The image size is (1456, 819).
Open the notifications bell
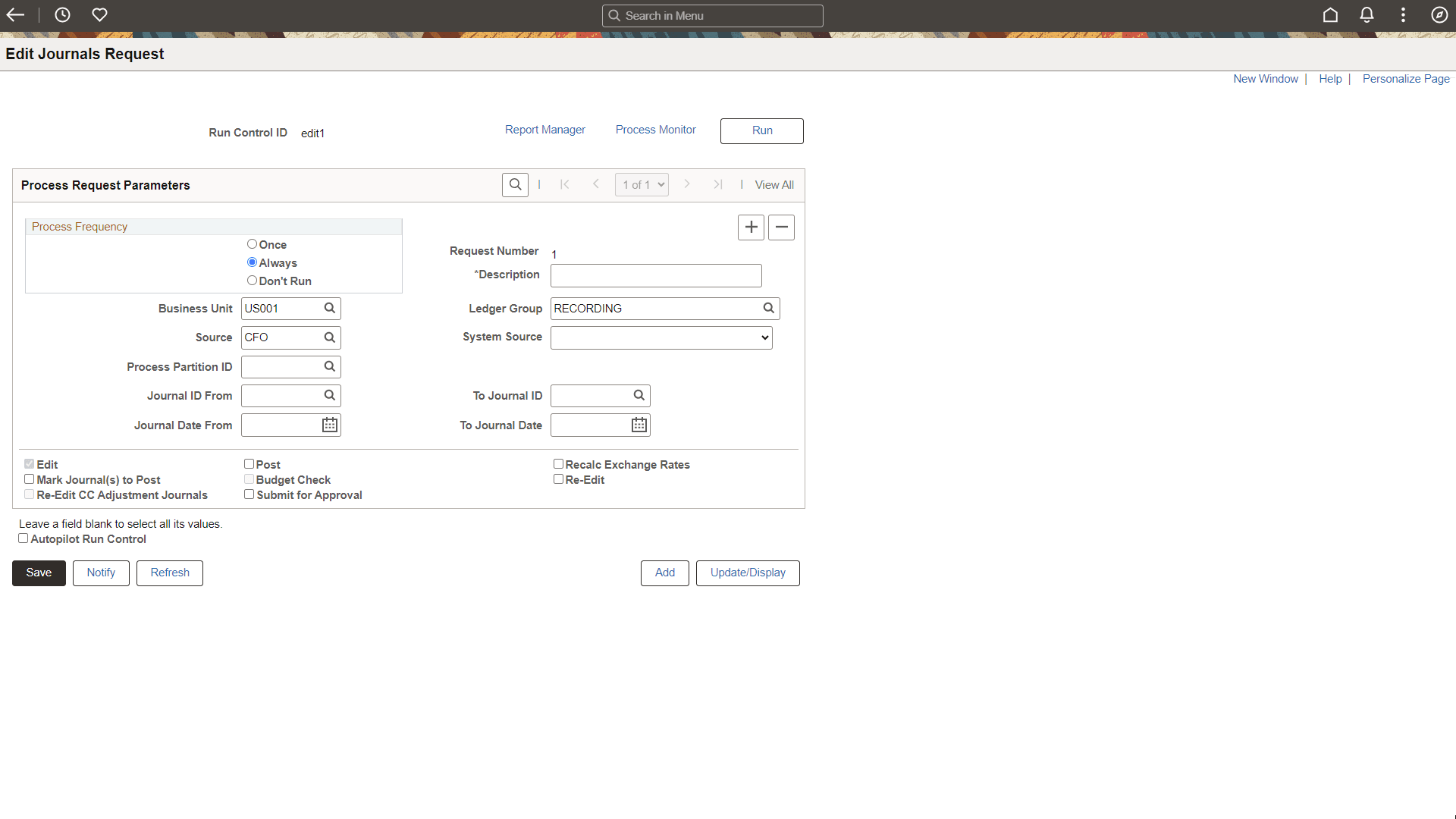[1367, 15]
